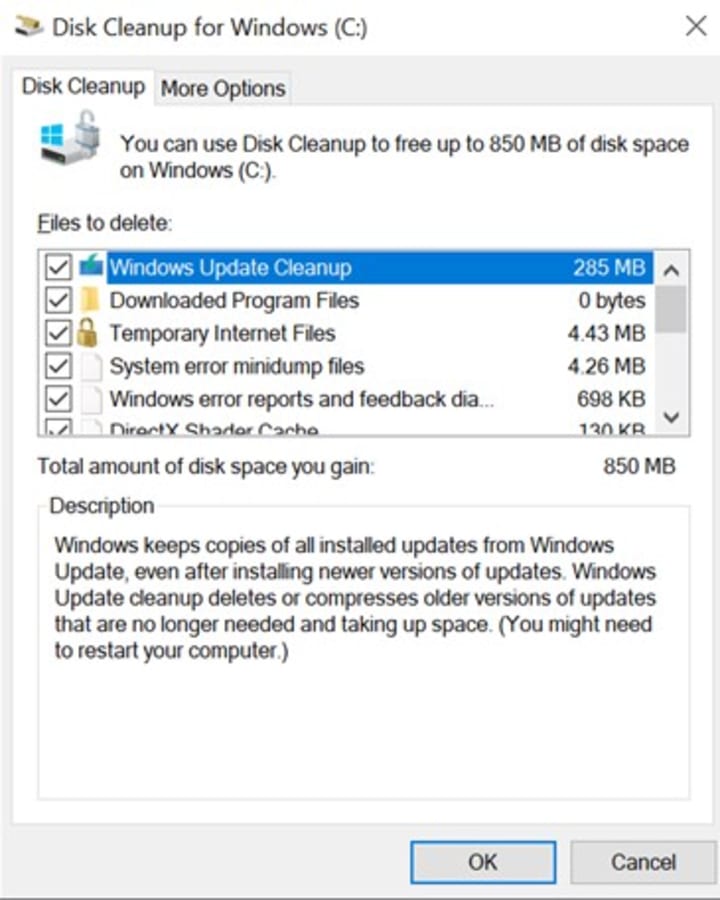Click the Disk Cleanup title bar icon
The height and width of the screenshot is (900, 720).
pyautogui.click(x=28, y=26)
